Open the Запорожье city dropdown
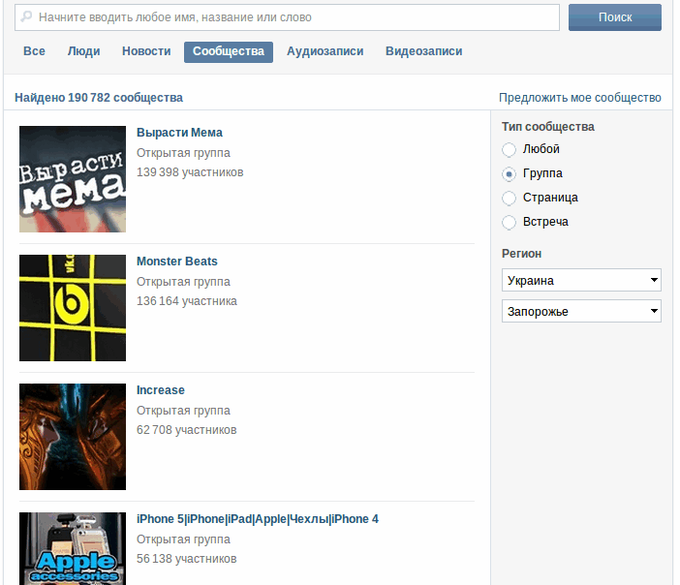This screenshot has height=585, width=680. coord(581,311)
